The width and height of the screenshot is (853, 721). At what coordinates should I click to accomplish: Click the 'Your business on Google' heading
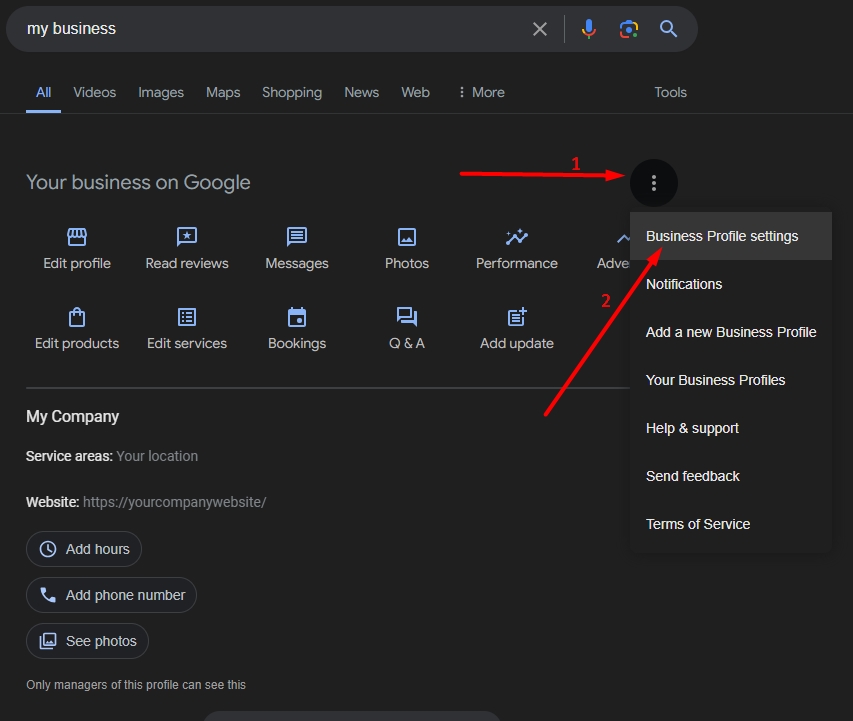138,182
